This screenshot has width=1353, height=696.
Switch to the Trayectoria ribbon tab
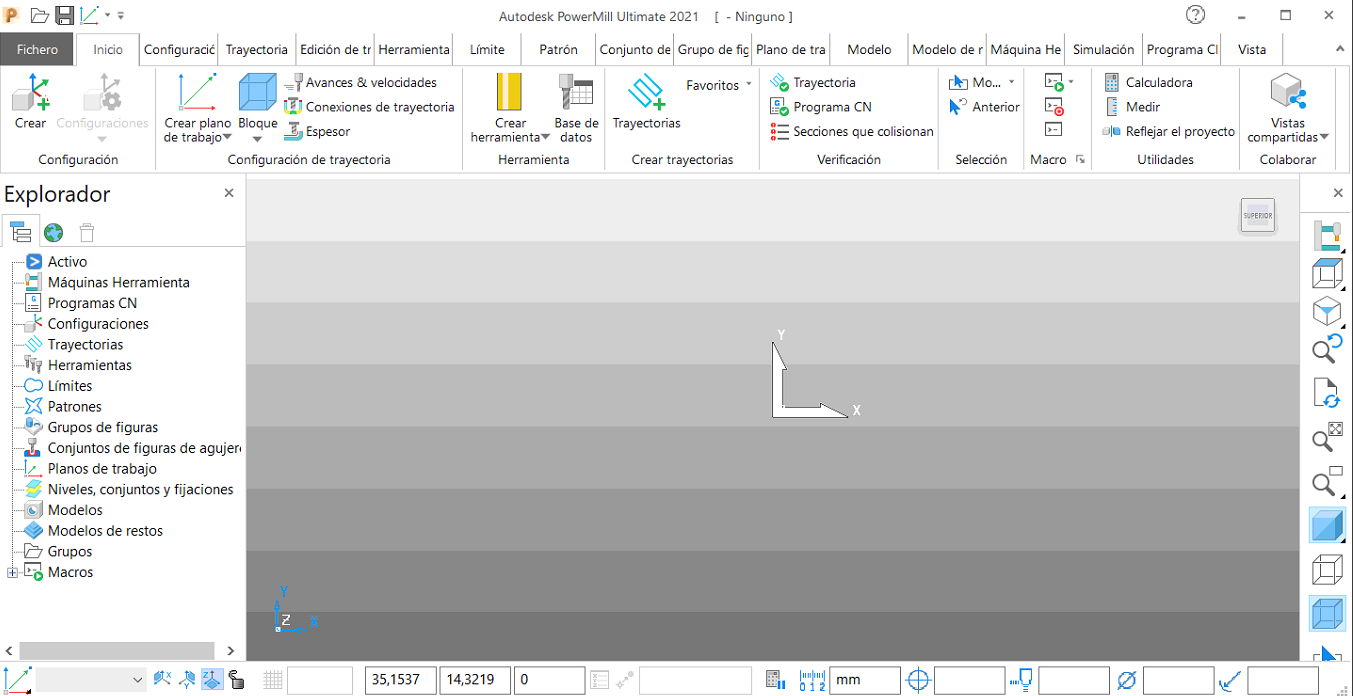point(256,49)
